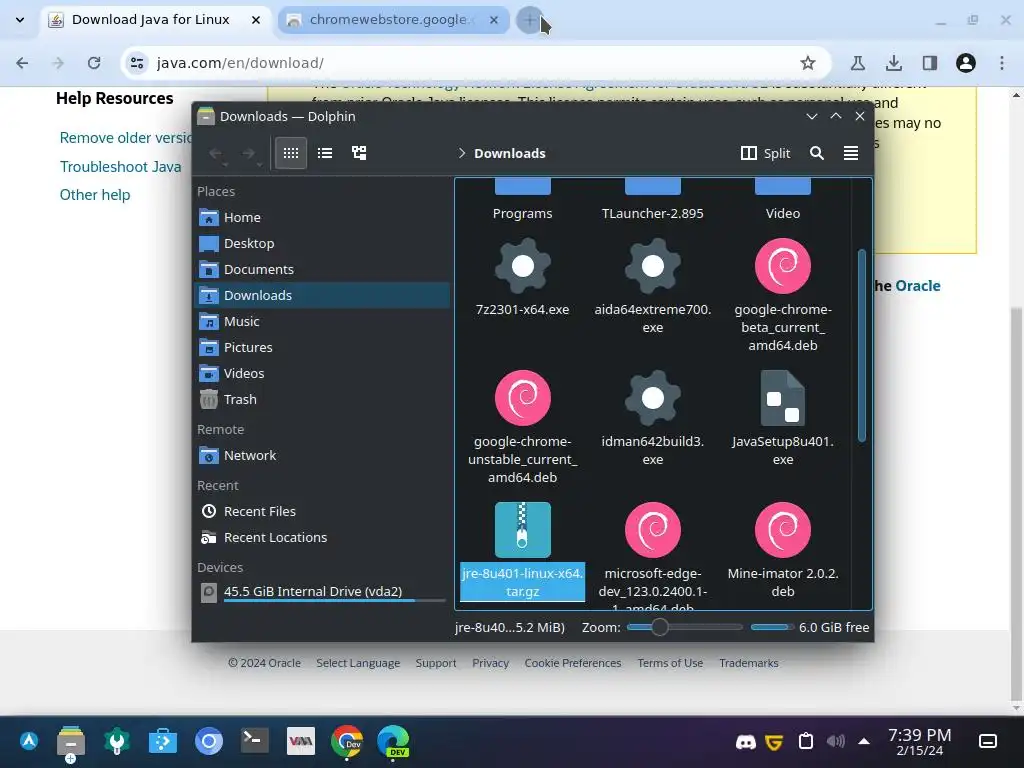Toggle Chrome side panel
1024x768 pixels.
pos(929,63)
